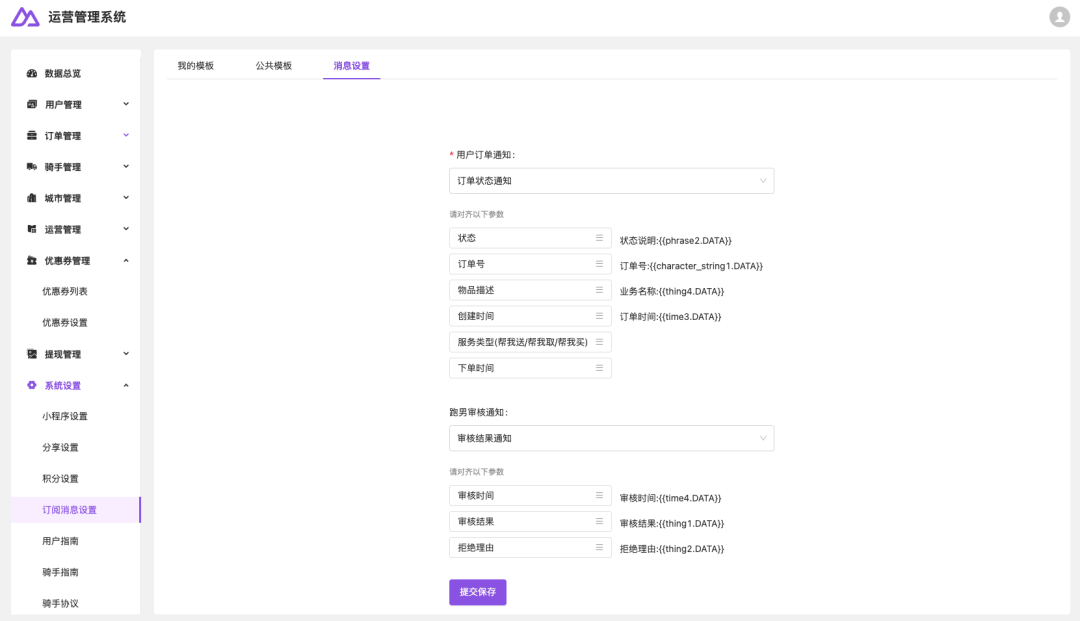Click the 订单号 parameter field
This screenshot has width=1080, height=621.
[520, 264]
